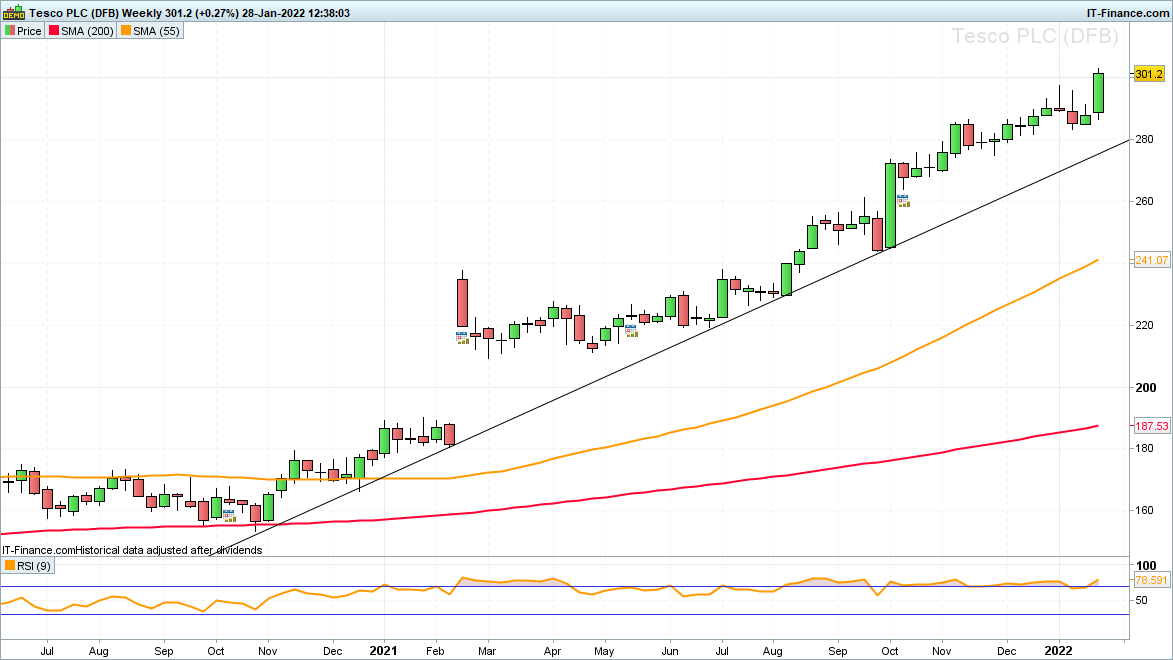Click the red SMA (200) color swatch
The height and width of the screenshot is (660, 1173).
[54, 31]
